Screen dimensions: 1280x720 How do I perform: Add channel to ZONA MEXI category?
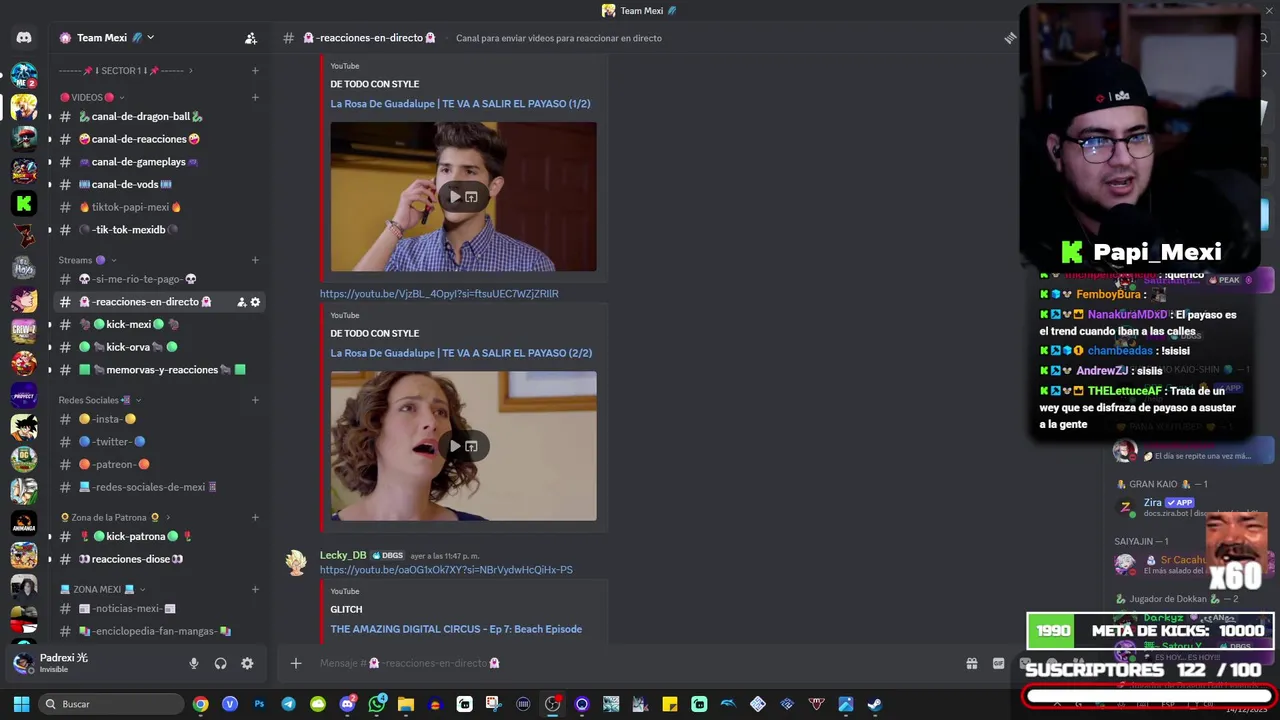[x=255, y=589]
